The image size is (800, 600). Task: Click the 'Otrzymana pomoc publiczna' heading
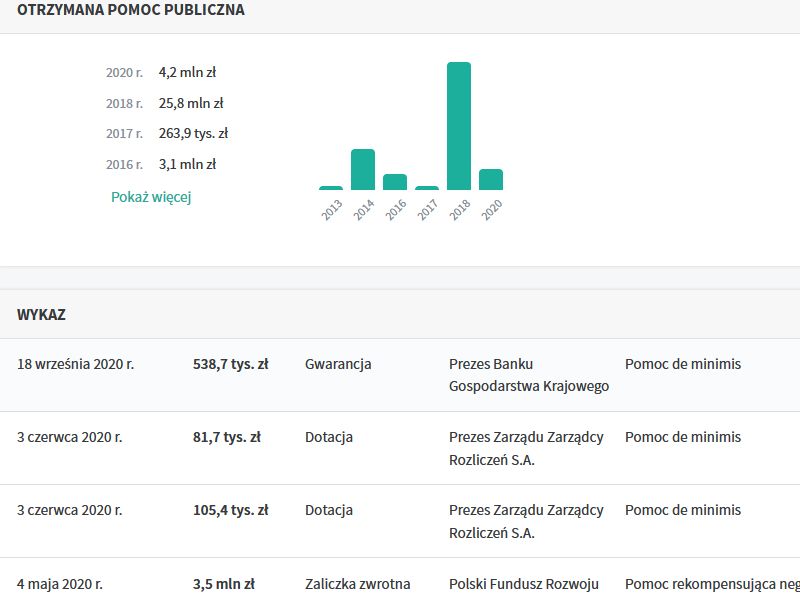pos(131,10)
